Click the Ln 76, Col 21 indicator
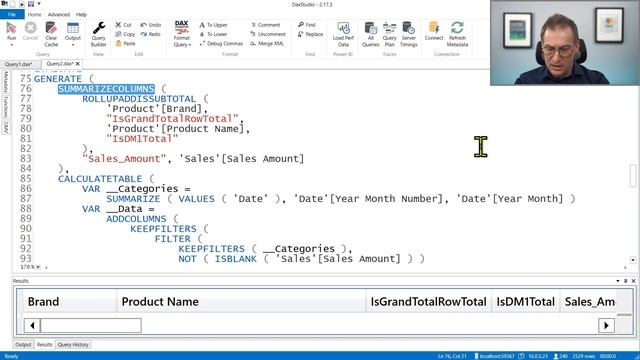The width and height of the screenshot is (640, 360). tap(452, 356)
